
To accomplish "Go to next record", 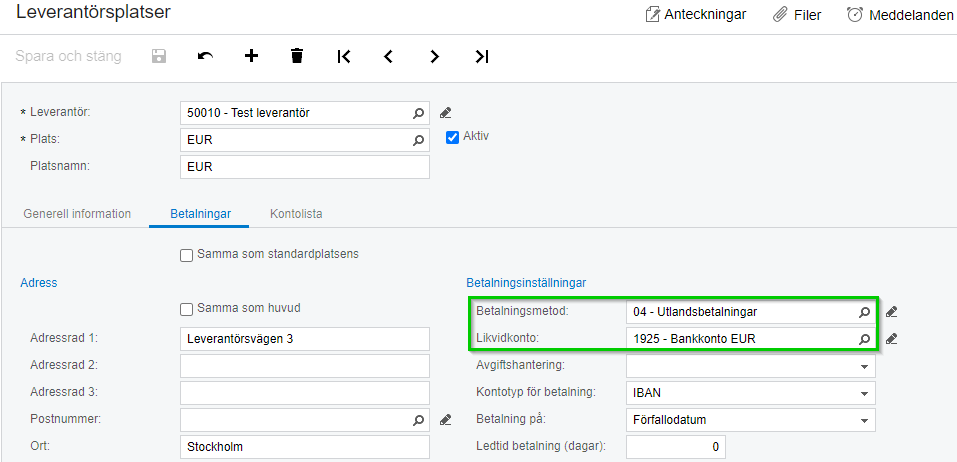I will click(435, 56).
